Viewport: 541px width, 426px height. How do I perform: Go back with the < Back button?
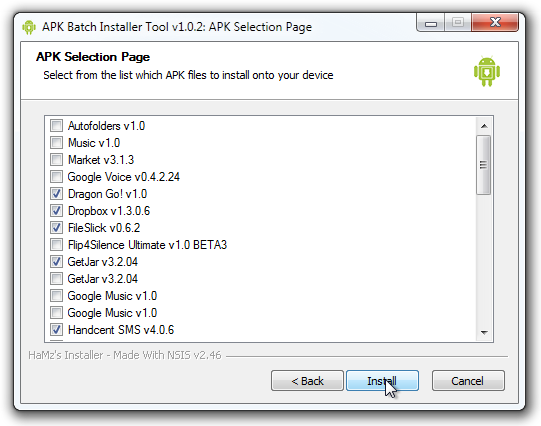307,381
